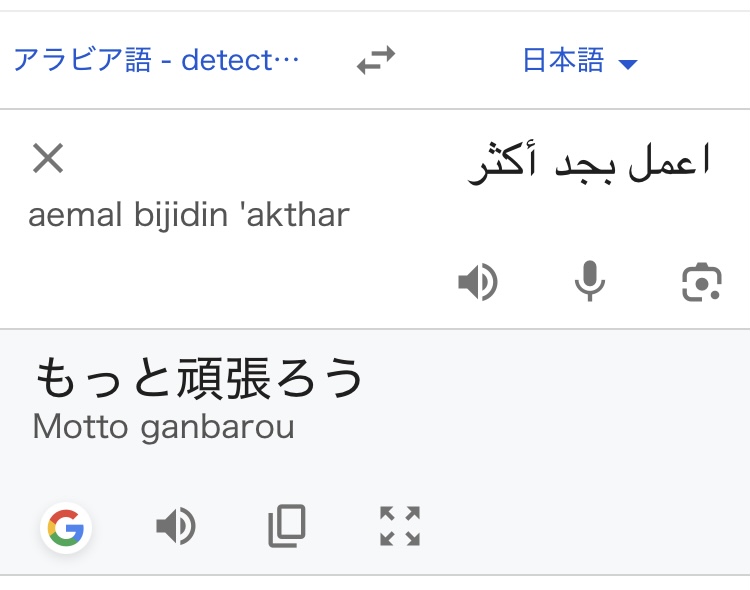Image resolution: width=750 pixels, height=590 pixels.
Task: Open the アラビア語 source language selector
Action: (156, 61)
